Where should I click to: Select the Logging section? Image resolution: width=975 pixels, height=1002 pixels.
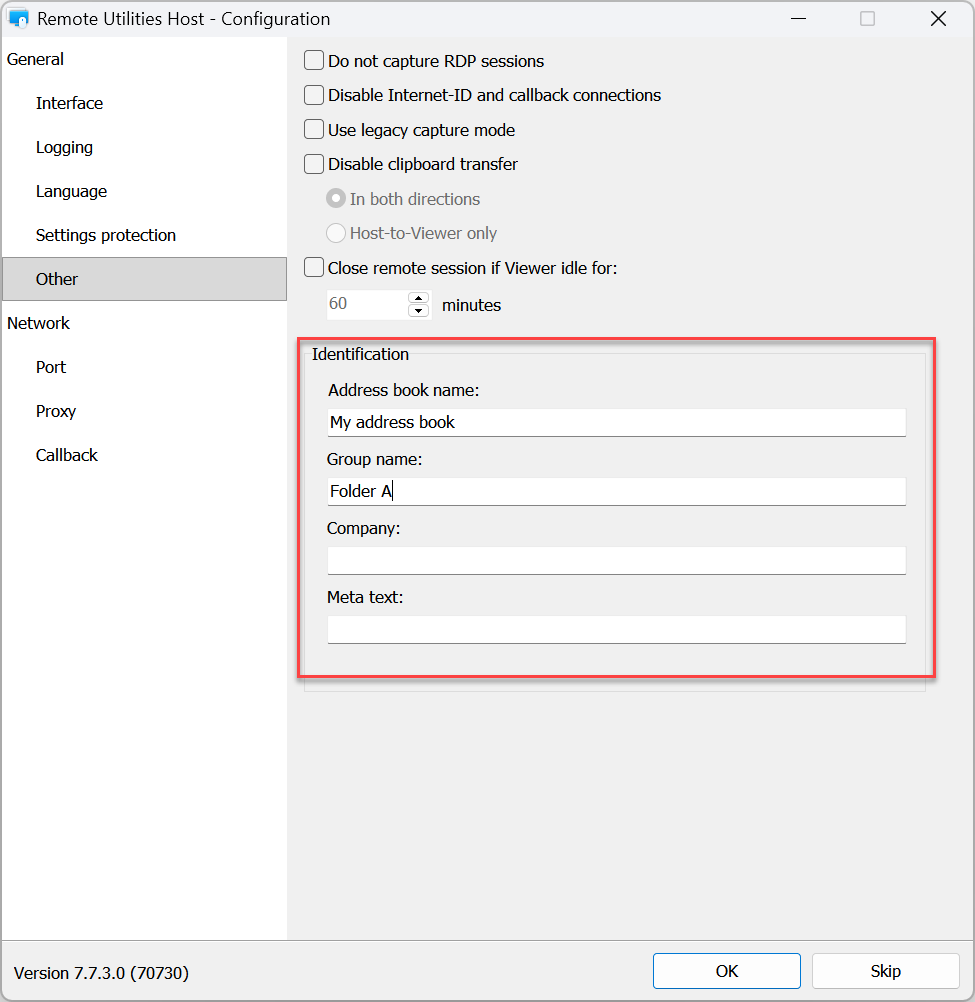click(x=64, y=147)
